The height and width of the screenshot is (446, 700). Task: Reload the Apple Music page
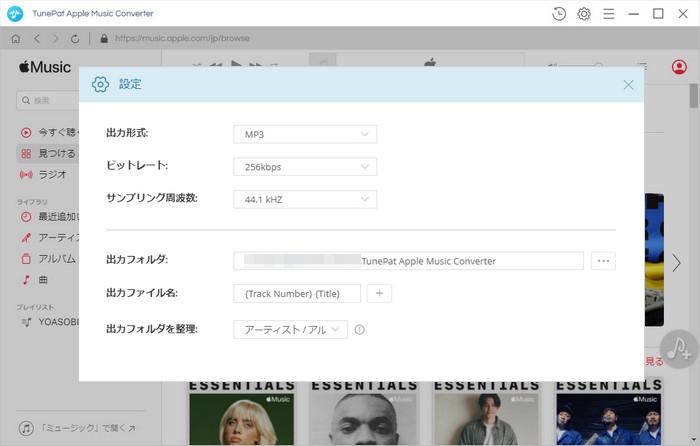click(75, 39)
